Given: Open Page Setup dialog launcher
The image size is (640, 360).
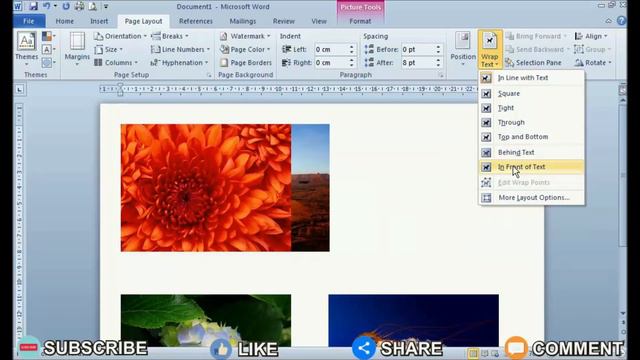Looking at the screenshot, I should pyautogui.click(x=209, y=75).
